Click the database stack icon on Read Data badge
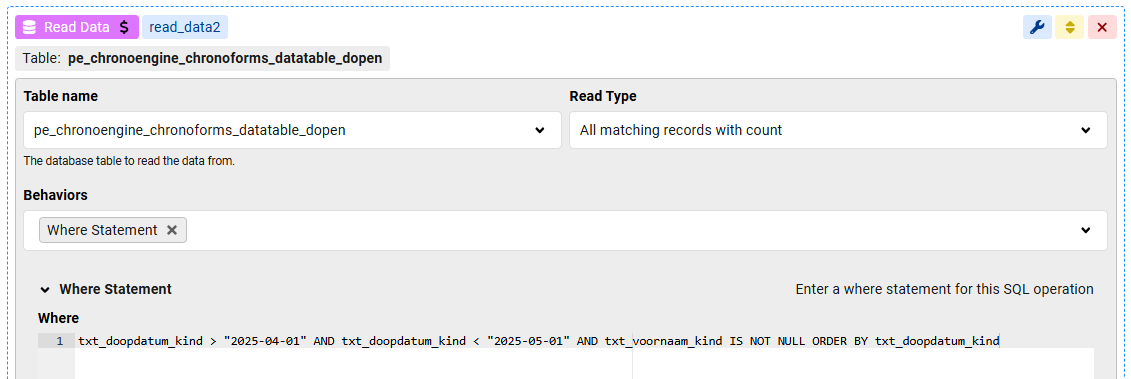This screenshot has width=1131, height=379. 30,27
